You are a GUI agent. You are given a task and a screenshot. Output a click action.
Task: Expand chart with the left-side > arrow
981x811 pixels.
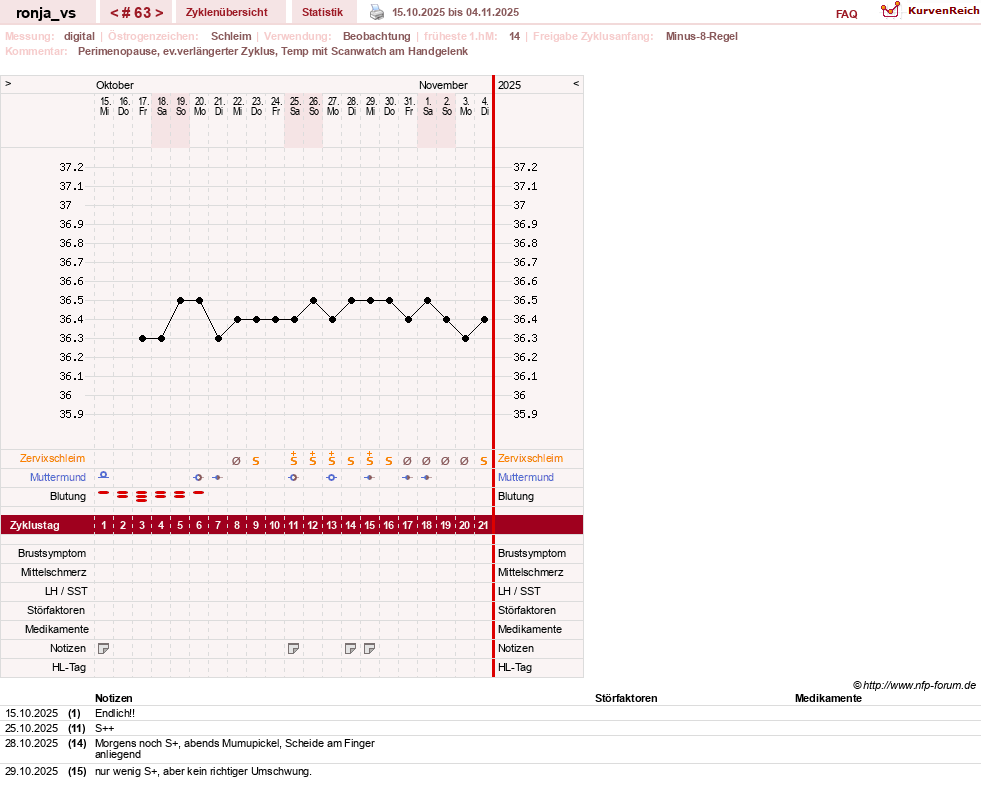(8, 83)
